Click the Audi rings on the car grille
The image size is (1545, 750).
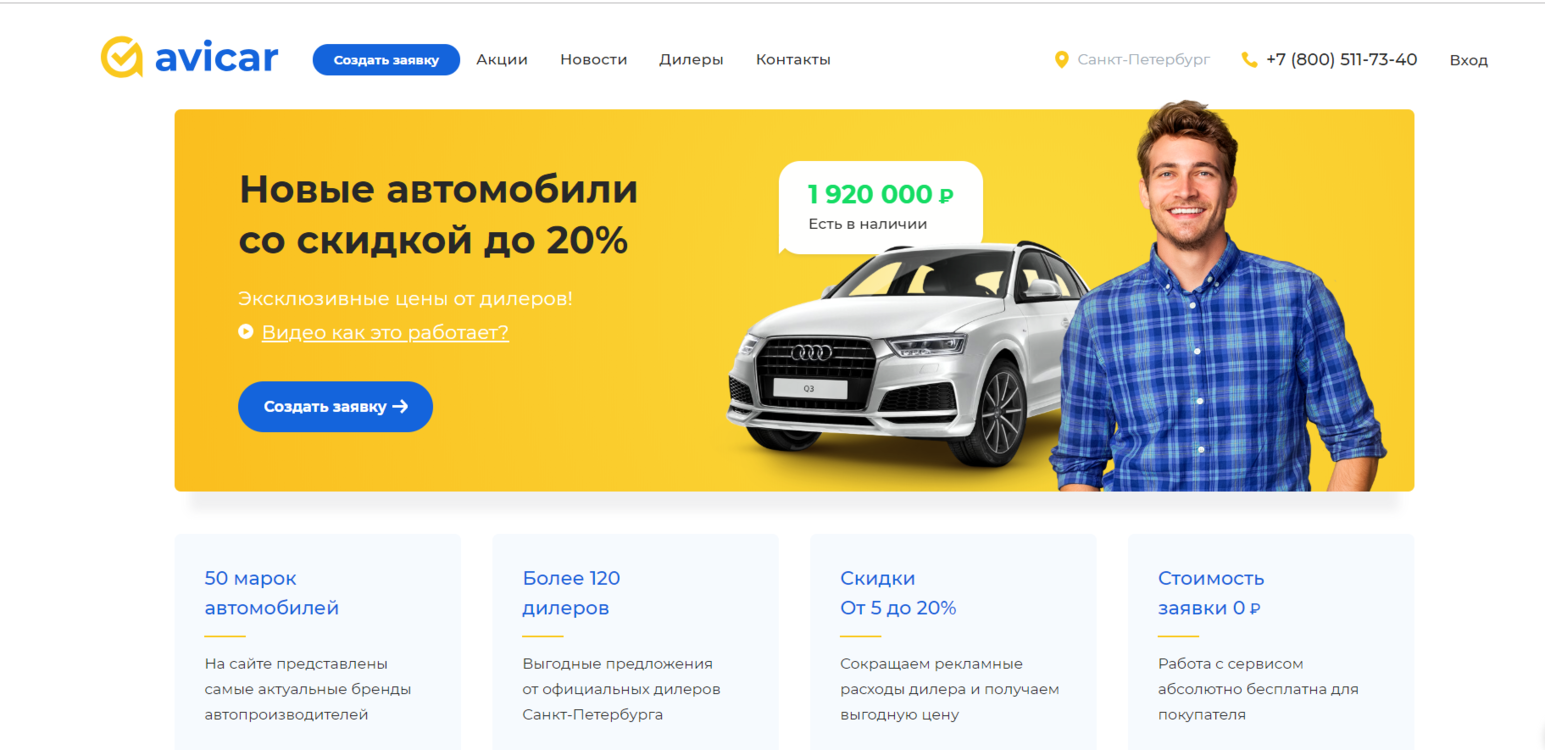[x=811, y=353]
